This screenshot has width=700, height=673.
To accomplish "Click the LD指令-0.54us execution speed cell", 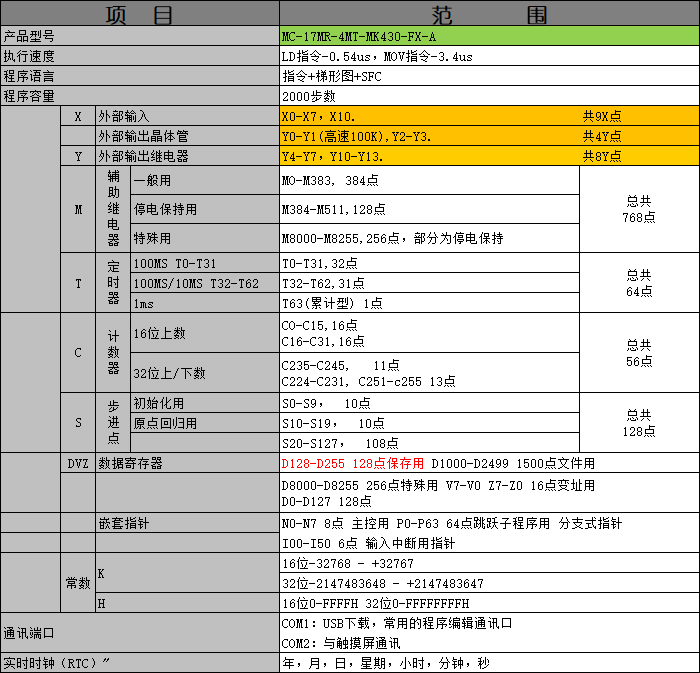I will 378,56.
